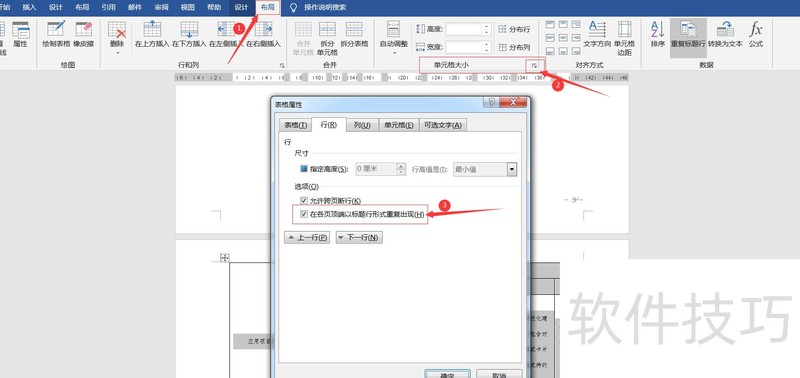Image resolution: width=800 pixels, height=378 pixels.
Task: Toggle 允许跨页断行 checkbox
Action: 304,201
